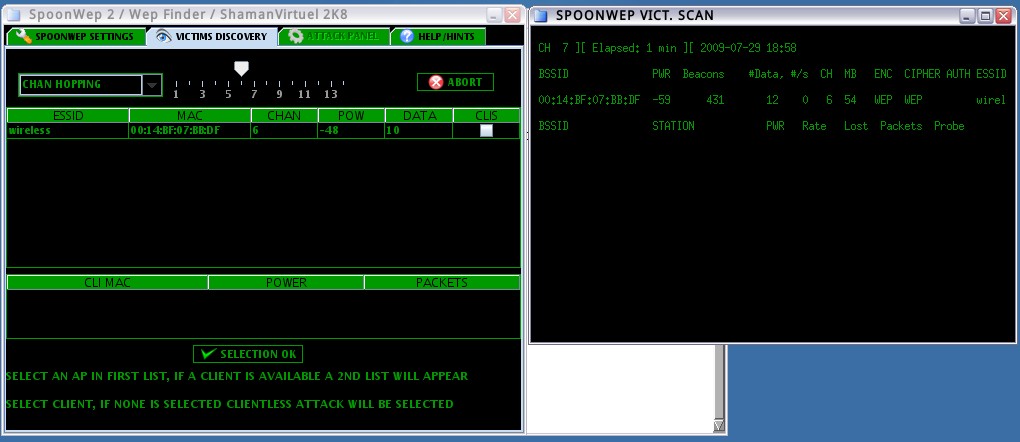The height and width of the screenshot is (442, 1020).
Task: Click the PACKETS column header
Action: click(442, 283)
